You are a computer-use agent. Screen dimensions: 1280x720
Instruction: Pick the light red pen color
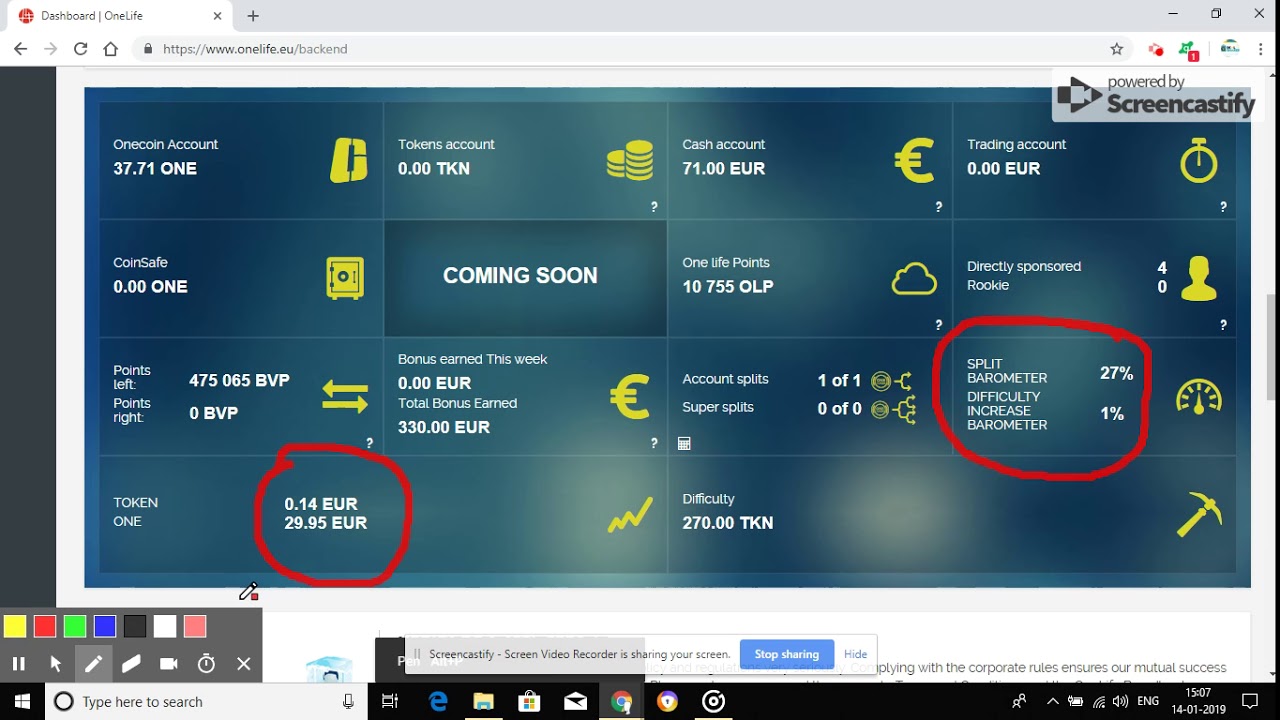tap(195, 627)
